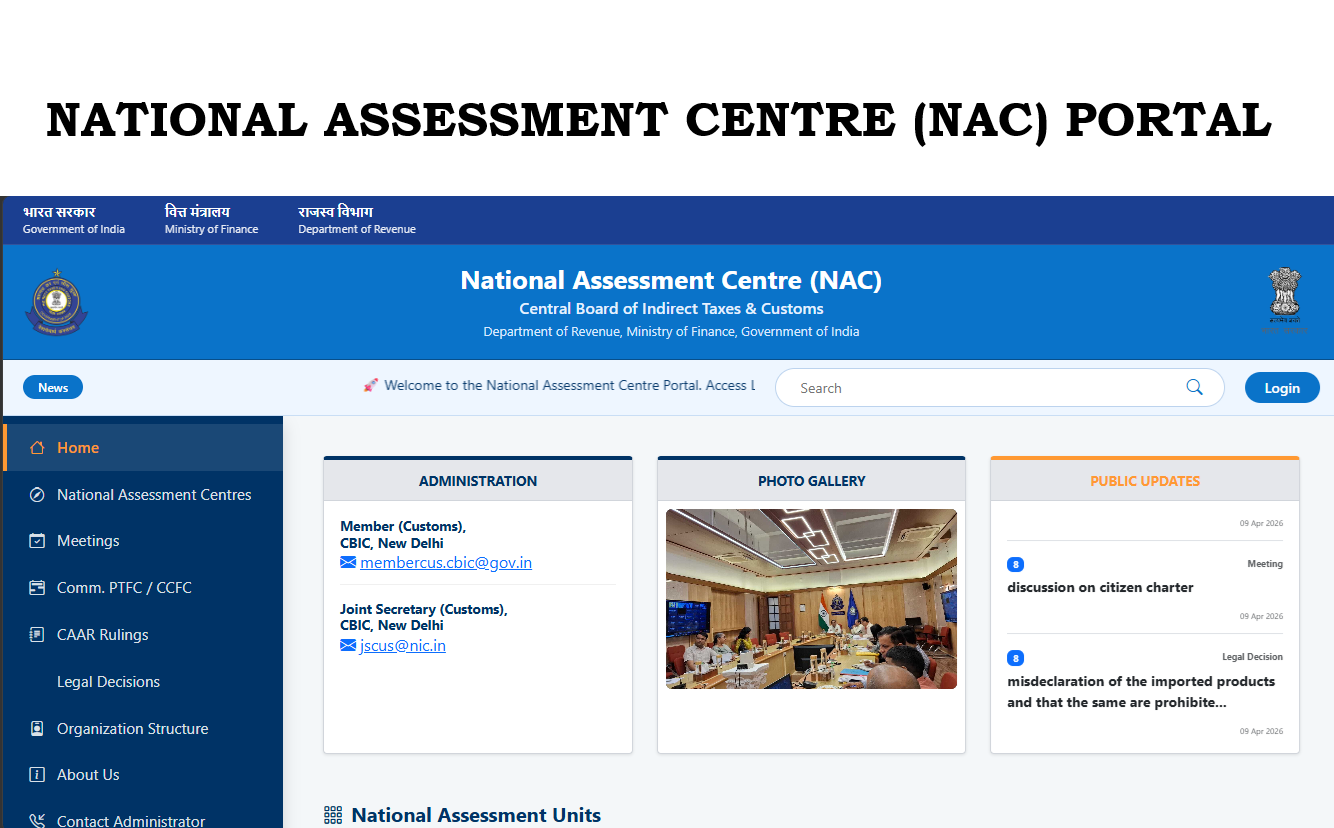Click the calendar icon beside Meetings
The height and width of the screenshot is (828, 1334).
click(x=37, y=541)
